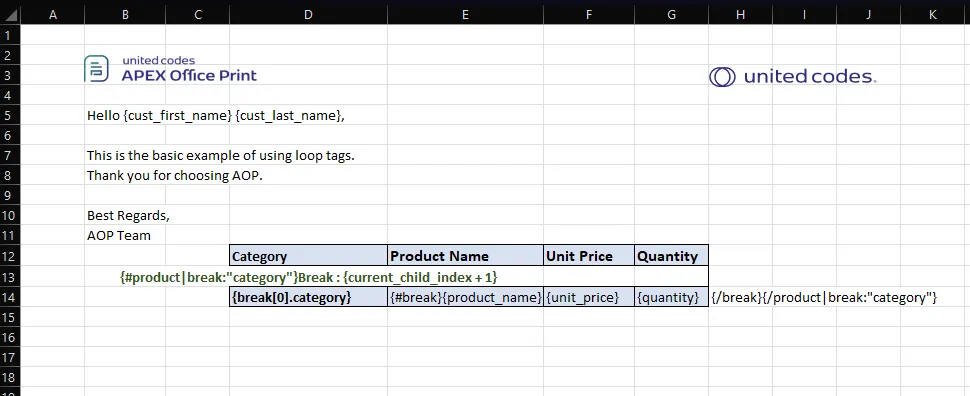Select the 'Best Regards,' cell
Viewport: 970px width, 396px height.
pyautogui.click(x=128, y=216)
